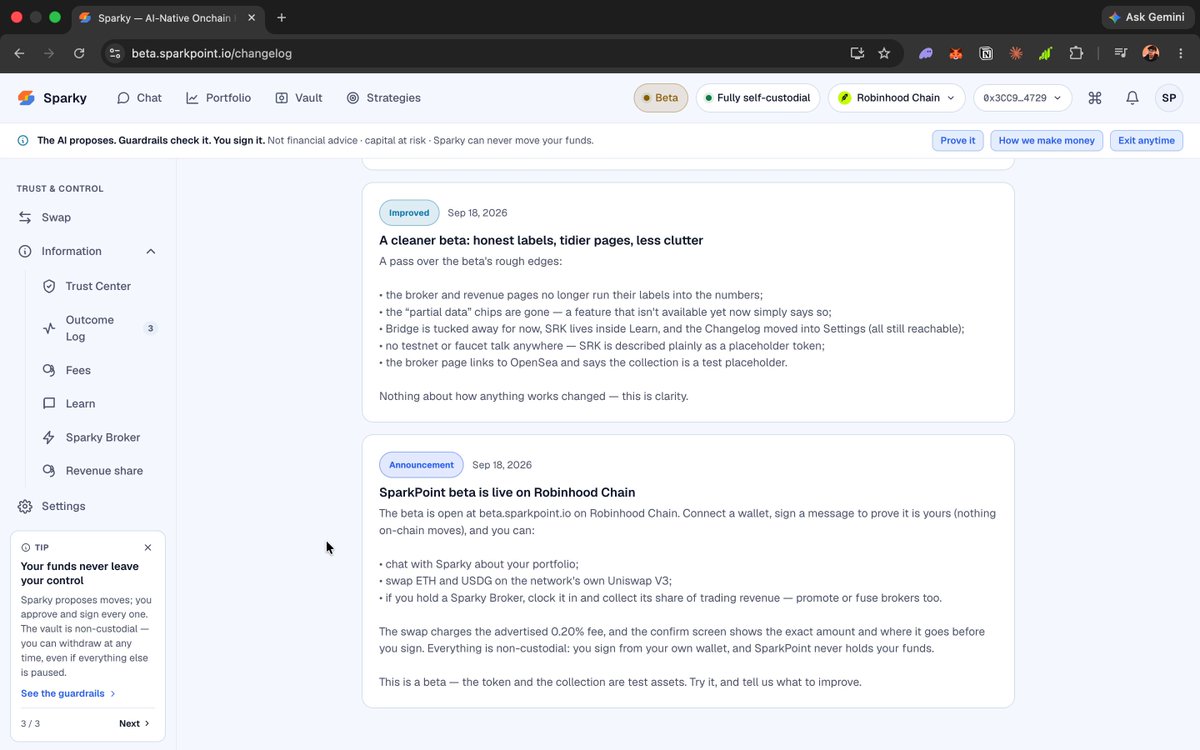
Task: Open Trust Center in the sidebar
Action: click(98, 286)
